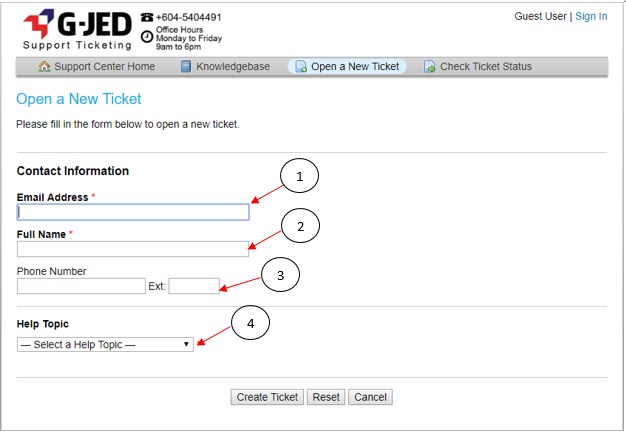The height and width of the screenshot is (433, 626).
Task: Select the Phone Number input field
Action: pyautogui.click(x=81, y=286)
